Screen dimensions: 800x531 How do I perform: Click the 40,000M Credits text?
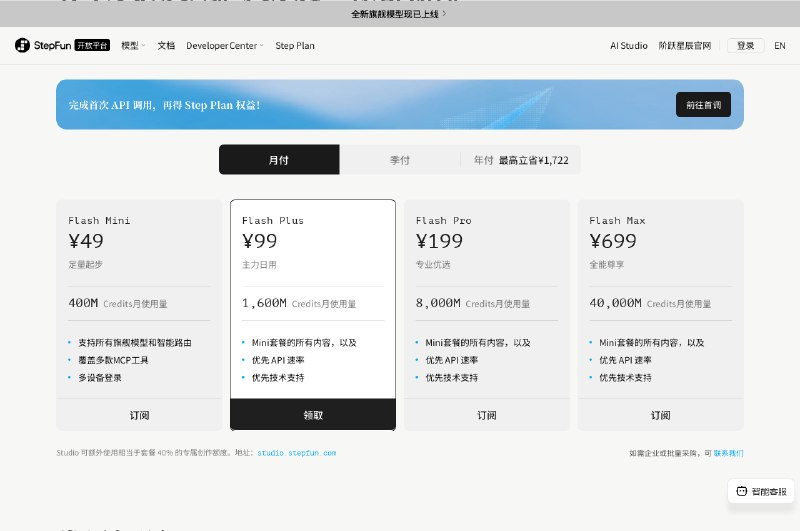(650, 303)
